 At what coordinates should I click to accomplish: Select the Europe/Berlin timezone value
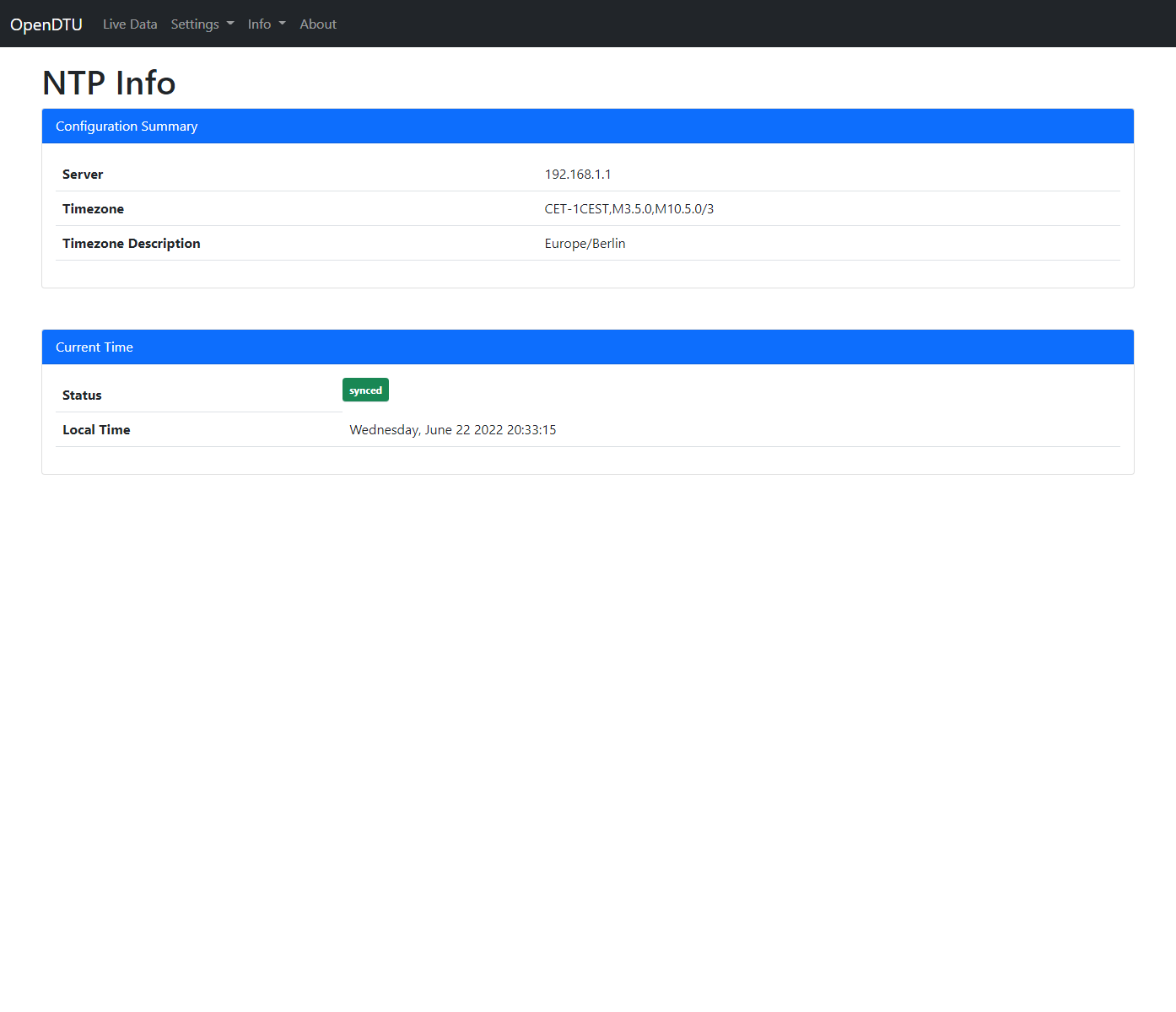coord(585,244)
